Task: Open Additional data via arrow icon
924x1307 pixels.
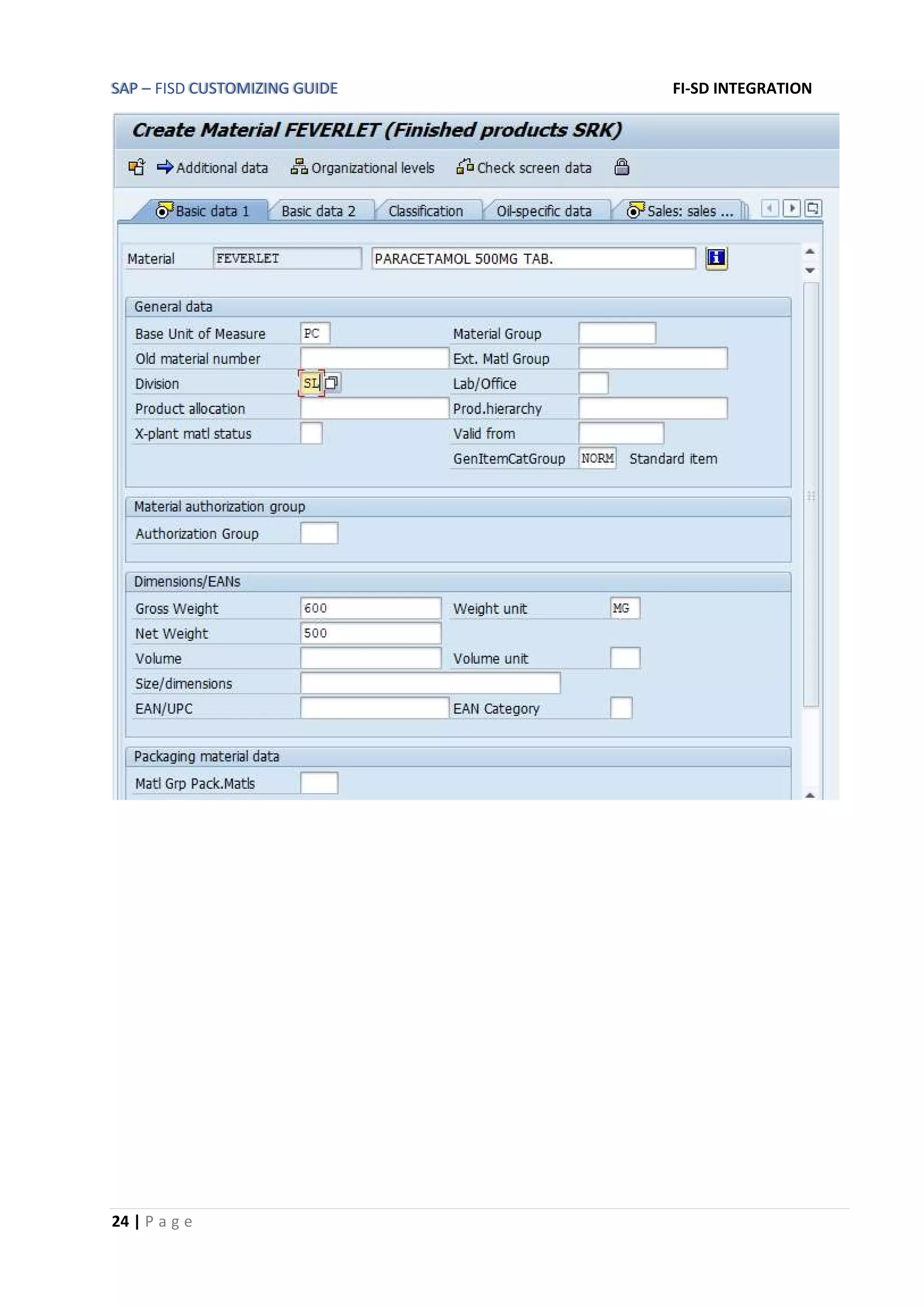Action: click(x=165, y=167)
